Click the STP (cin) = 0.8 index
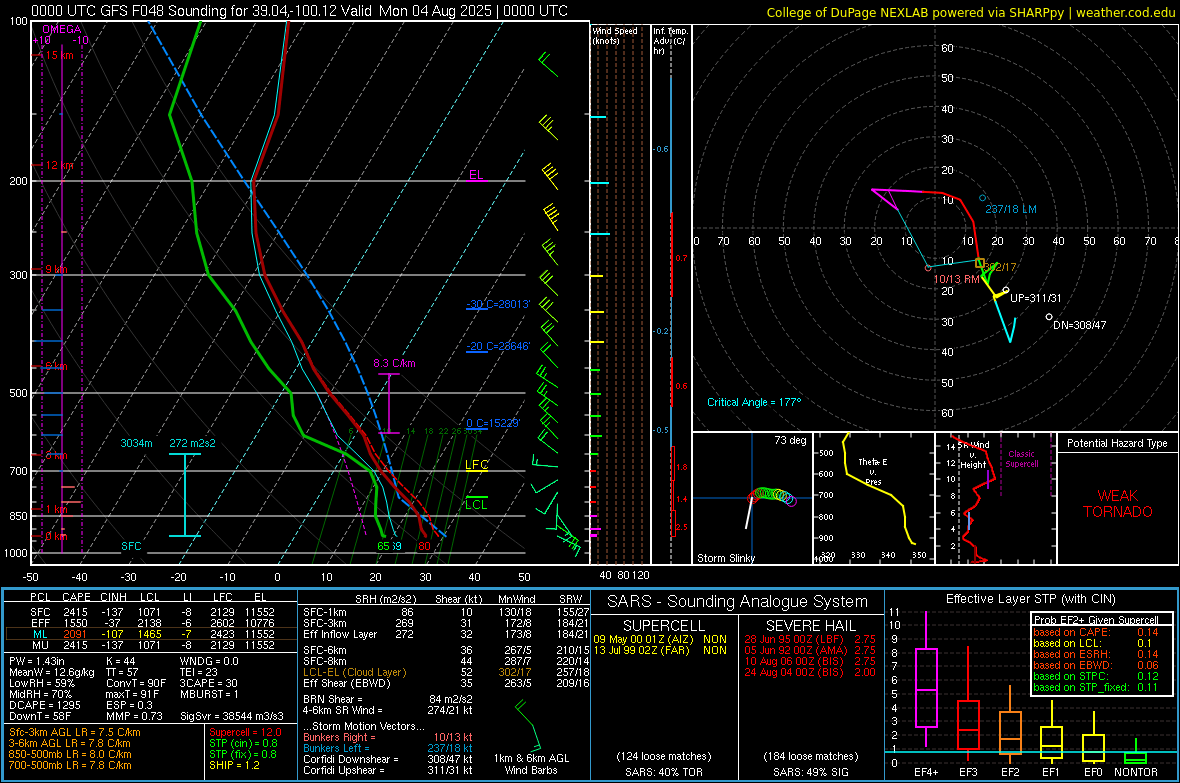Screen dimensions: 1180x783 [243, 743]
